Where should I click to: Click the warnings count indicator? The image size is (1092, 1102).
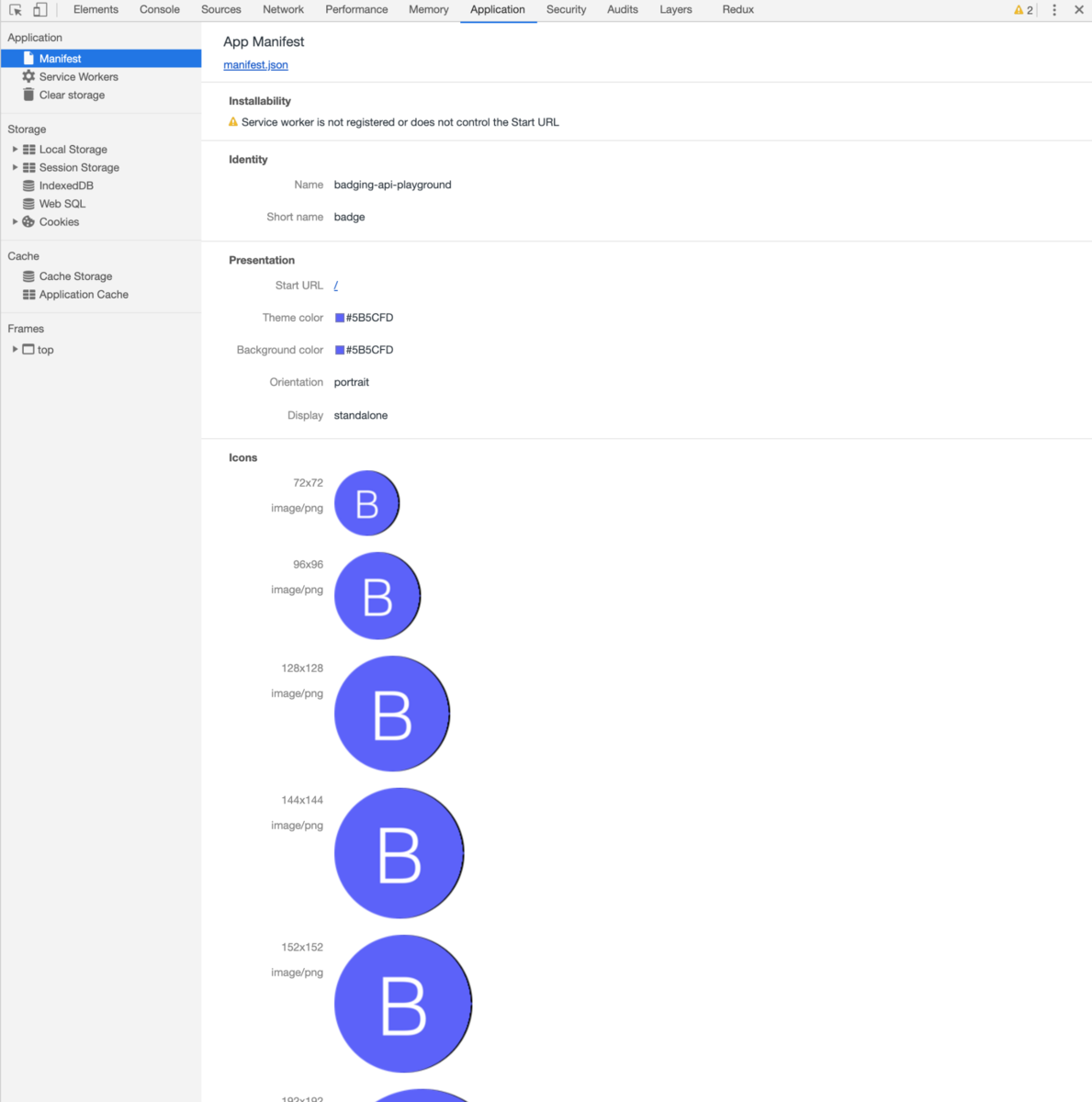point(1023,10)
